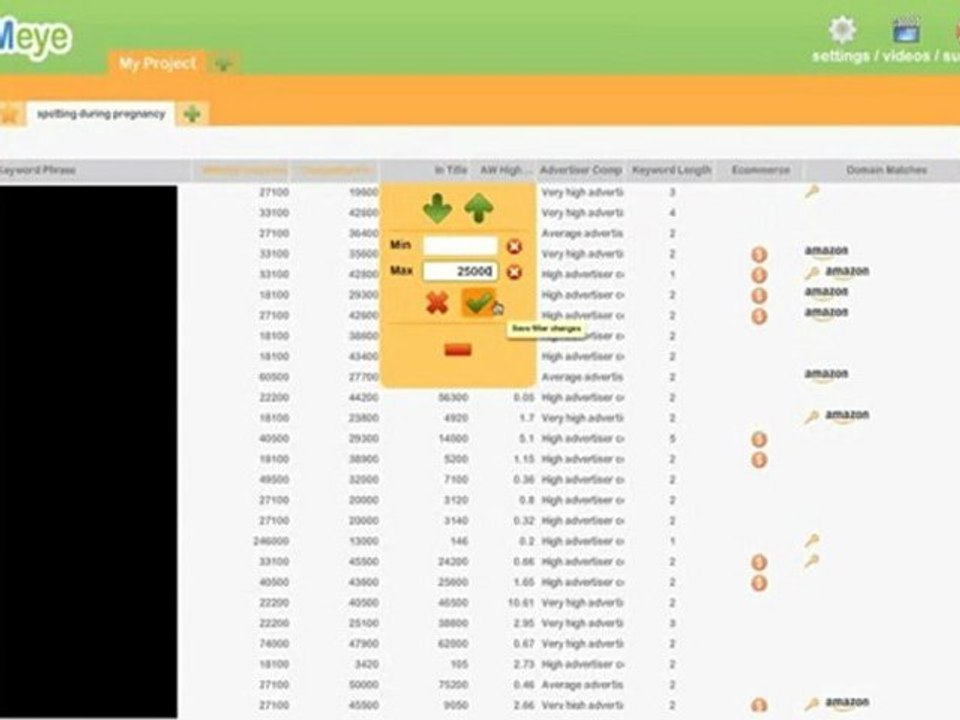Click the star icon left of the keyword tab
The height and width of the screenshot is (720, 960).
click(9, 114)
